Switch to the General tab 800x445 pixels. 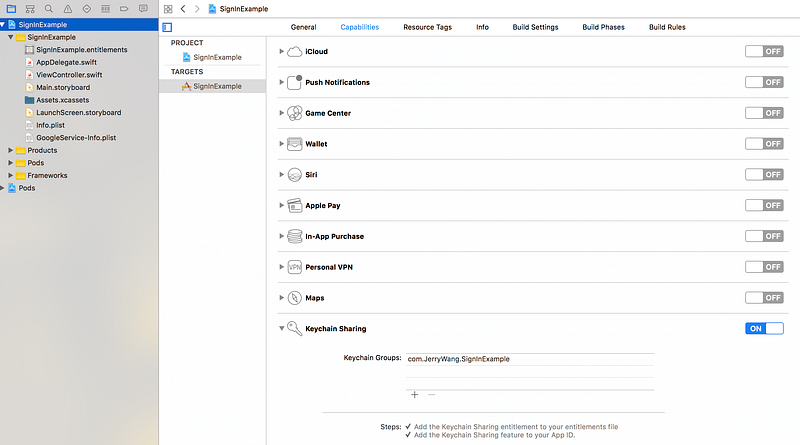pos(304,27)
